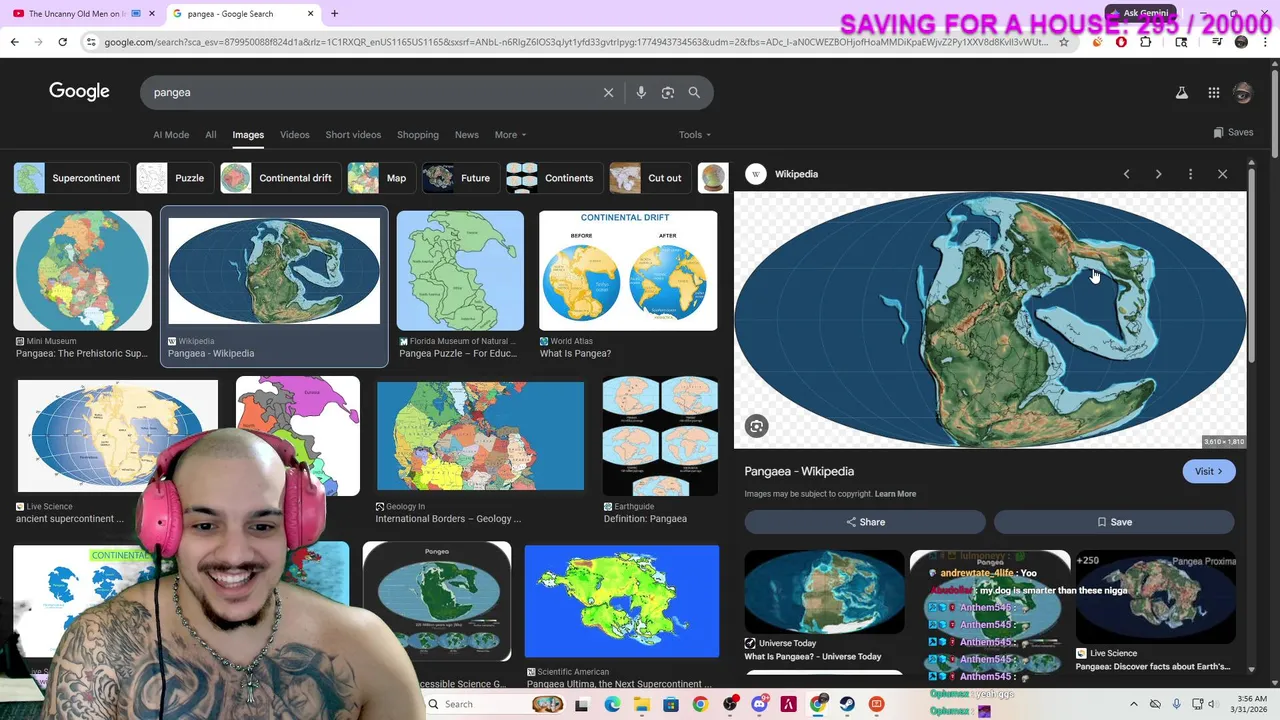Image resolution: width=1280 pixels, height=720 pixels.
Task: Switch to the Videos tab
Action: 295,135
